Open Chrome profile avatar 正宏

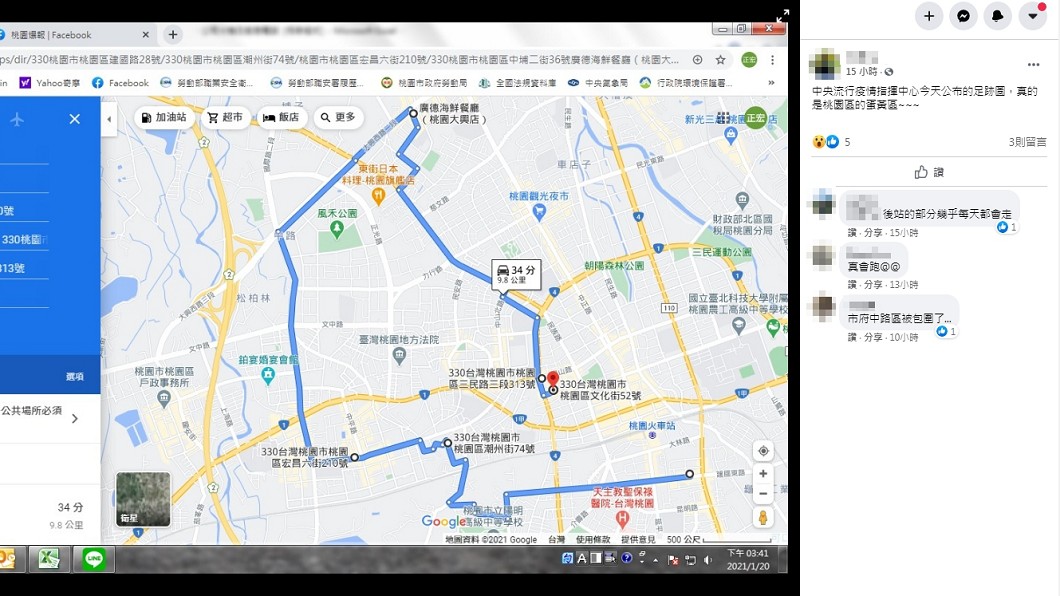[749, 59]
